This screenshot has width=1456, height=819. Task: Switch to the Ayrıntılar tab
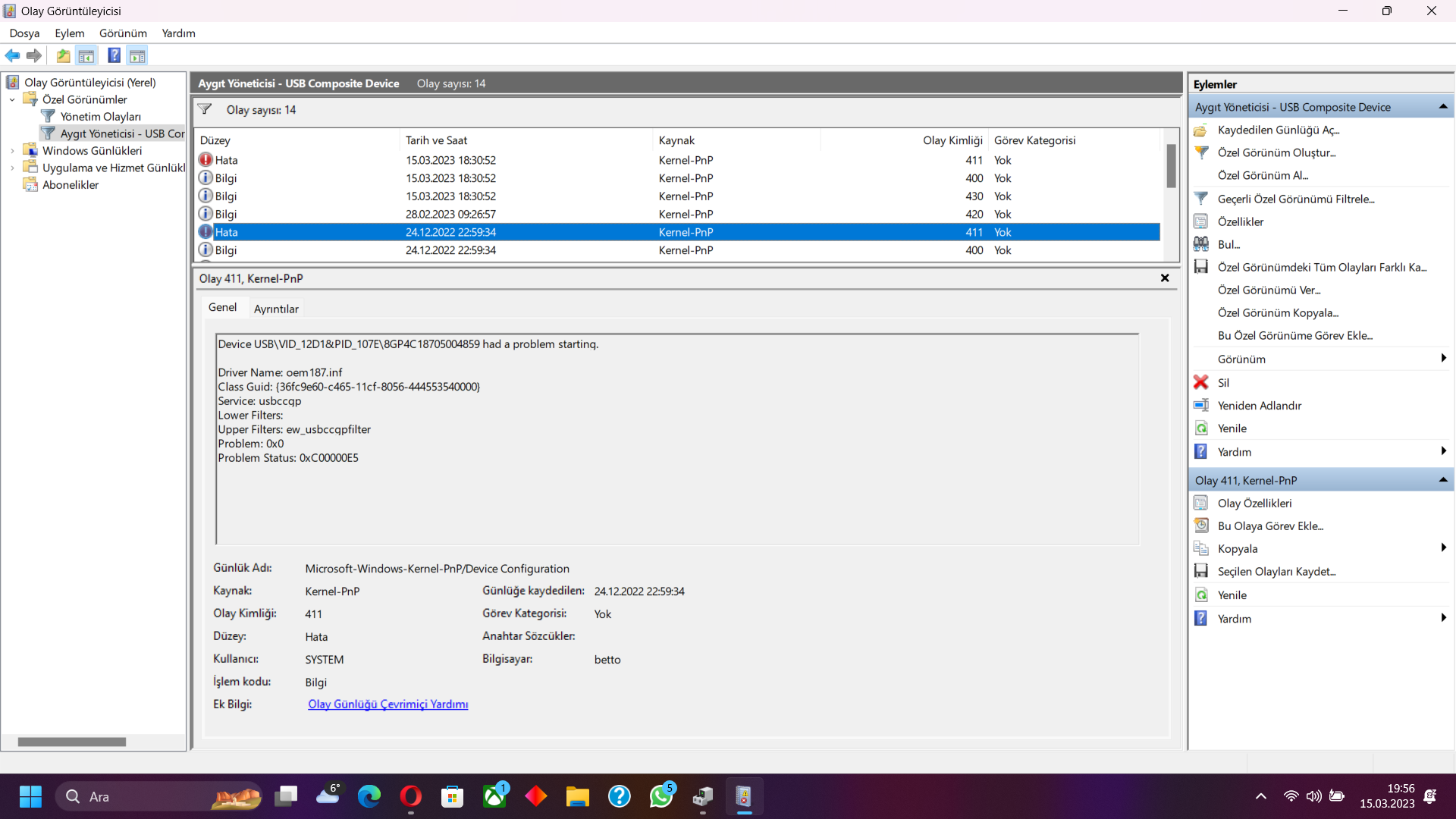pyautogui.click(x=276, y=309)
